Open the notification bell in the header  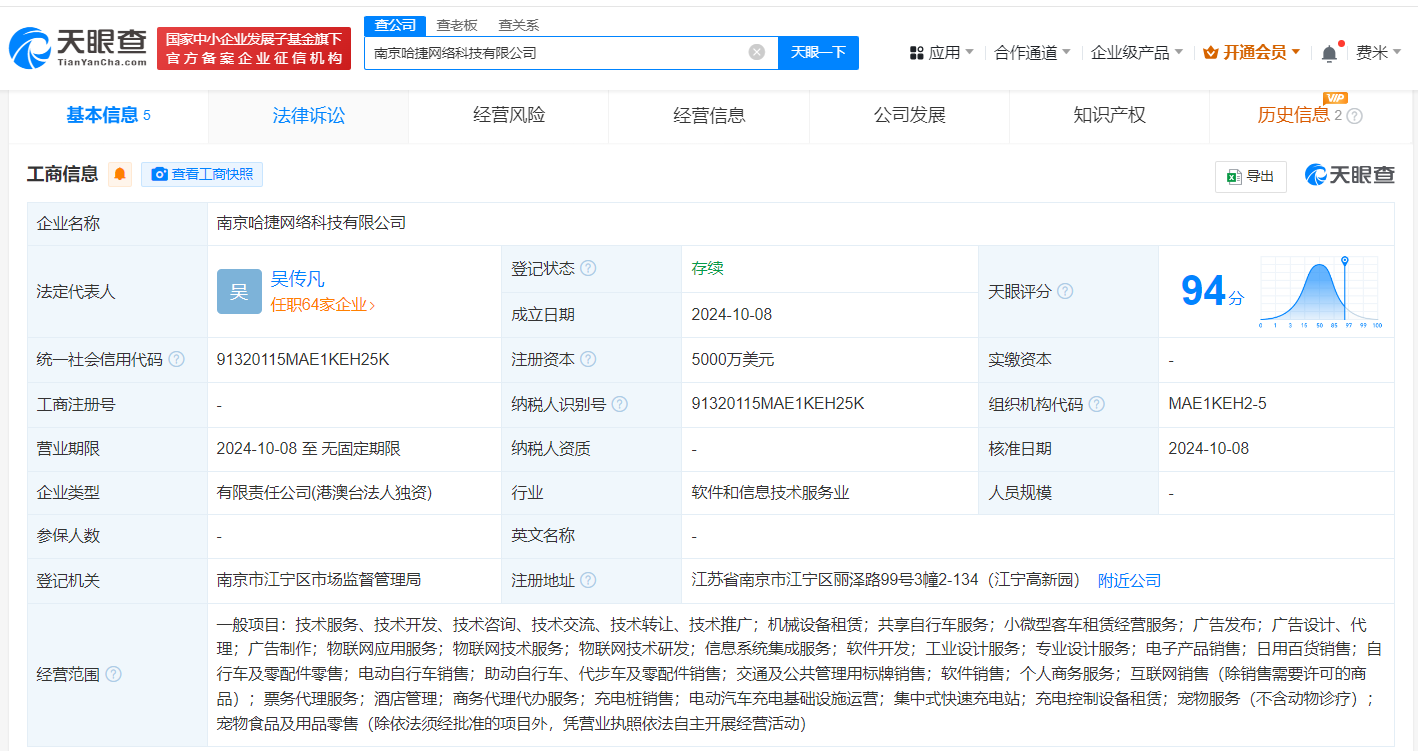tap(1329, 53)
